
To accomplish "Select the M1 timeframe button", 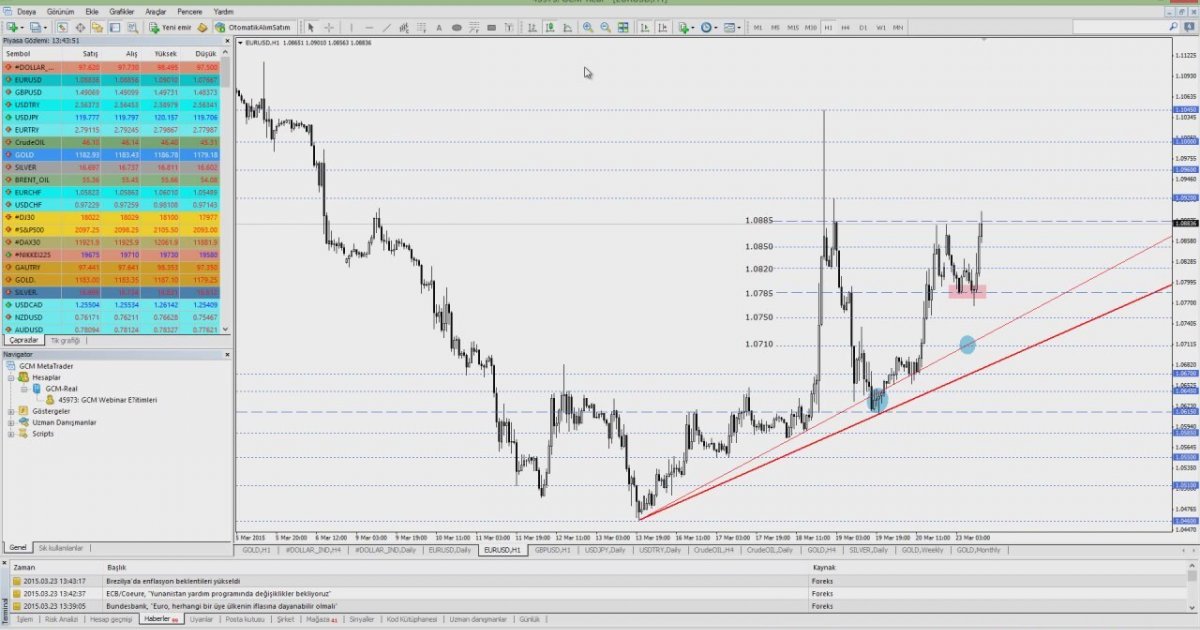I will (x=757, y=28).
